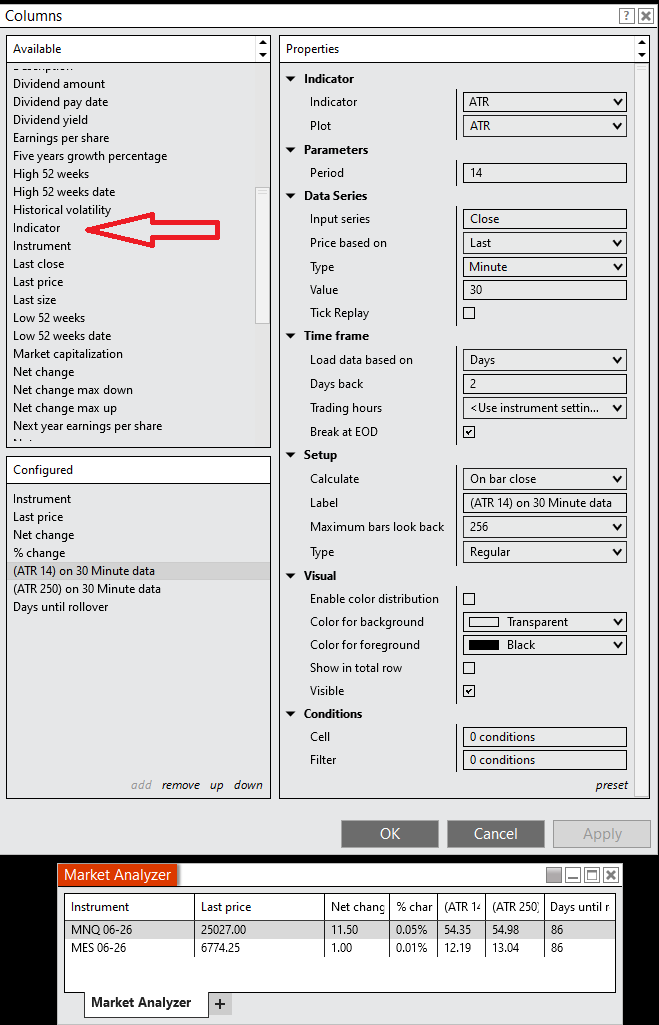This screenshot has height=1025, width=659.
Task: Select the Market Analyzer tab
Action: [140, 1003]
